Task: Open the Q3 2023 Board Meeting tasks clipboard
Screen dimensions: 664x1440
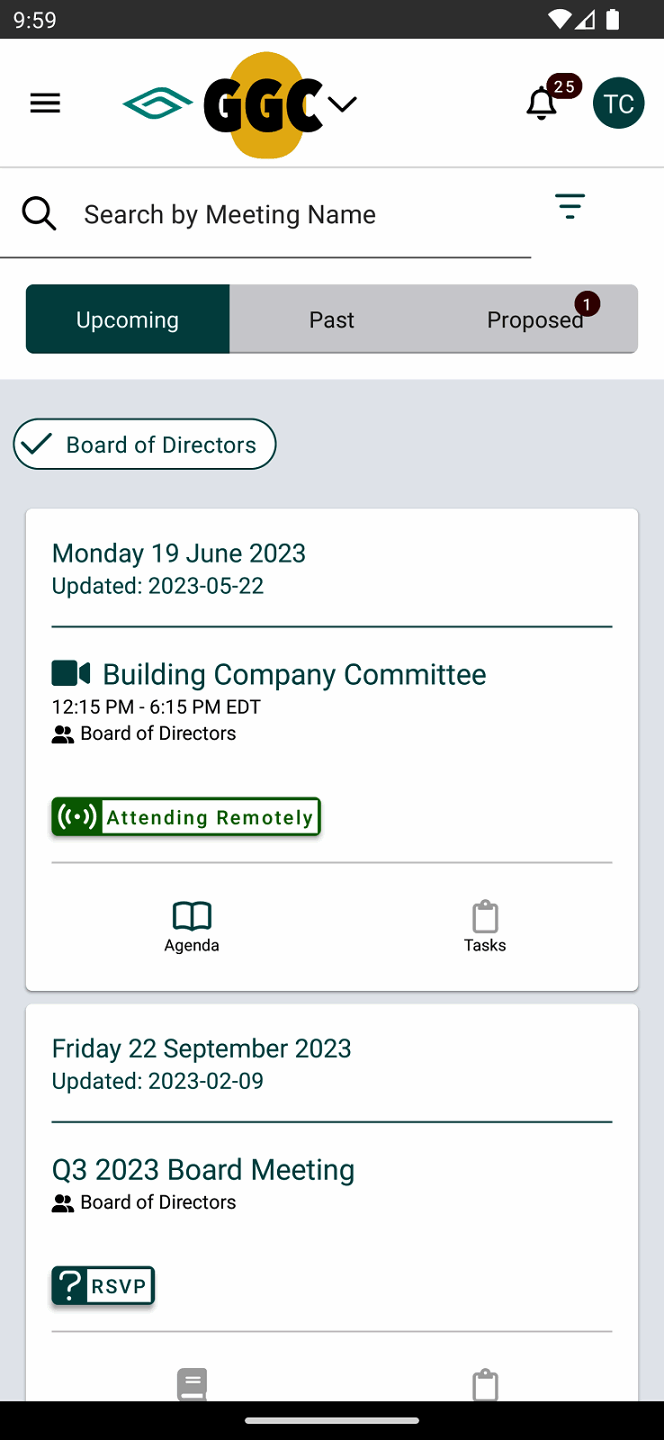Action: click(485, 1385)
